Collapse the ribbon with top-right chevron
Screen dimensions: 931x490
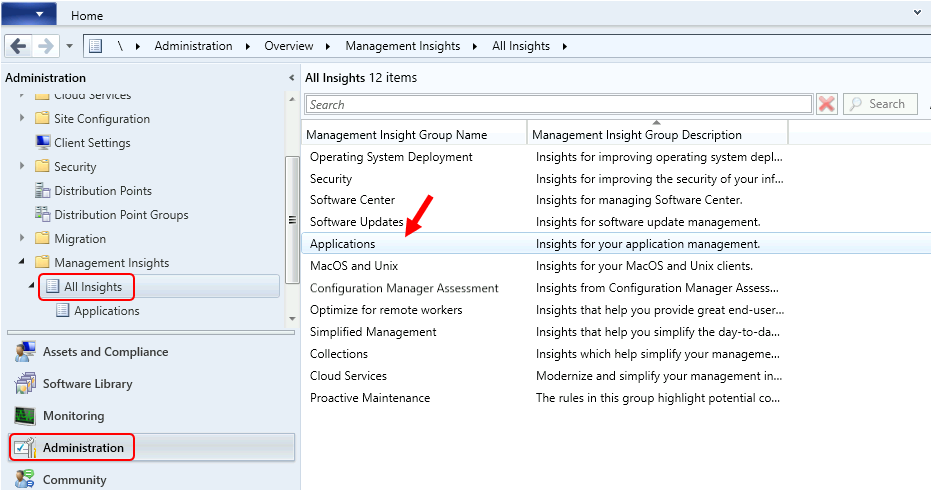[x=917, y=12]
